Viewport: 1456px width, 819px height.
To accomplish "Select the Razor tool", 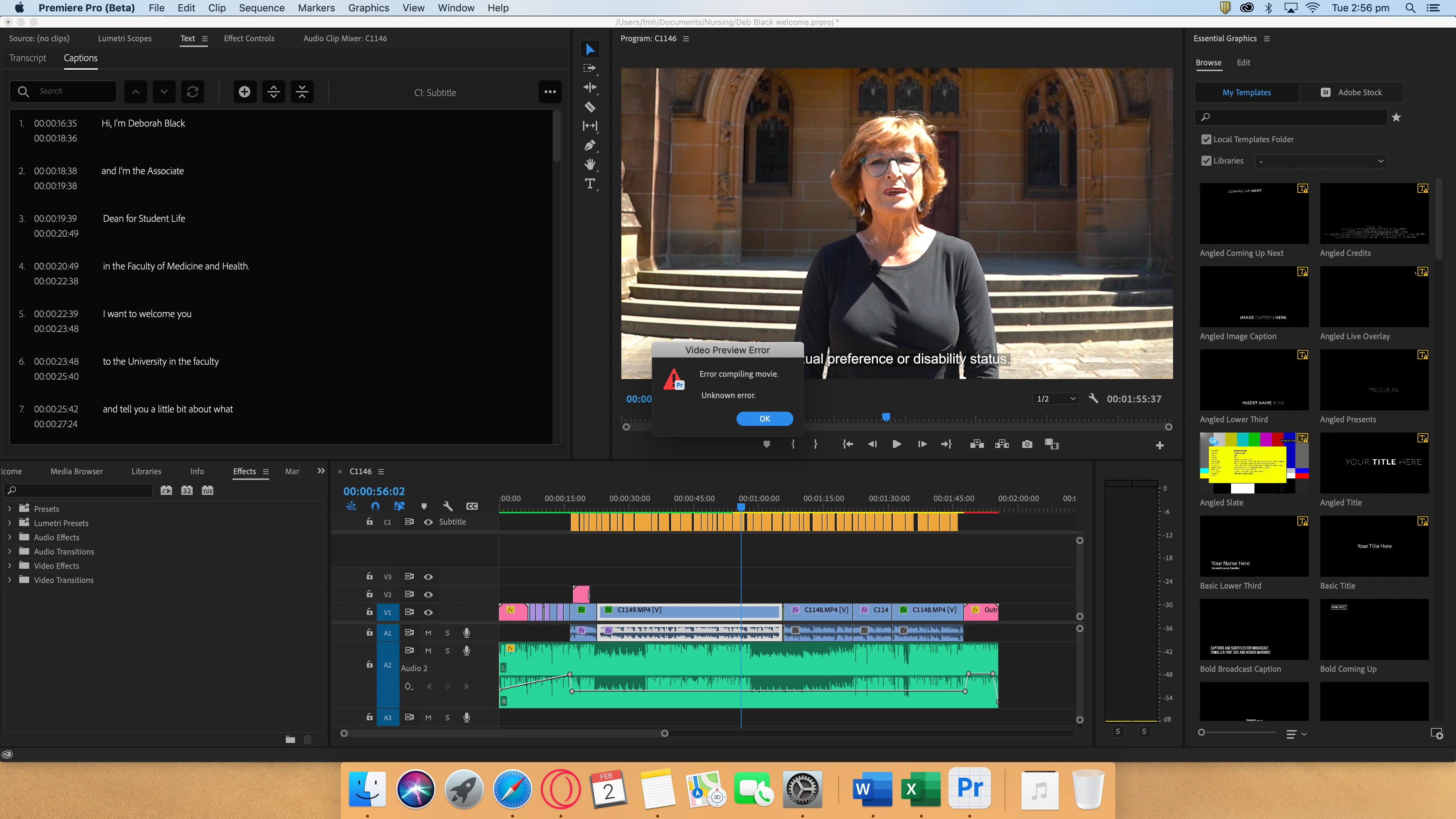I will click(589, 107).
